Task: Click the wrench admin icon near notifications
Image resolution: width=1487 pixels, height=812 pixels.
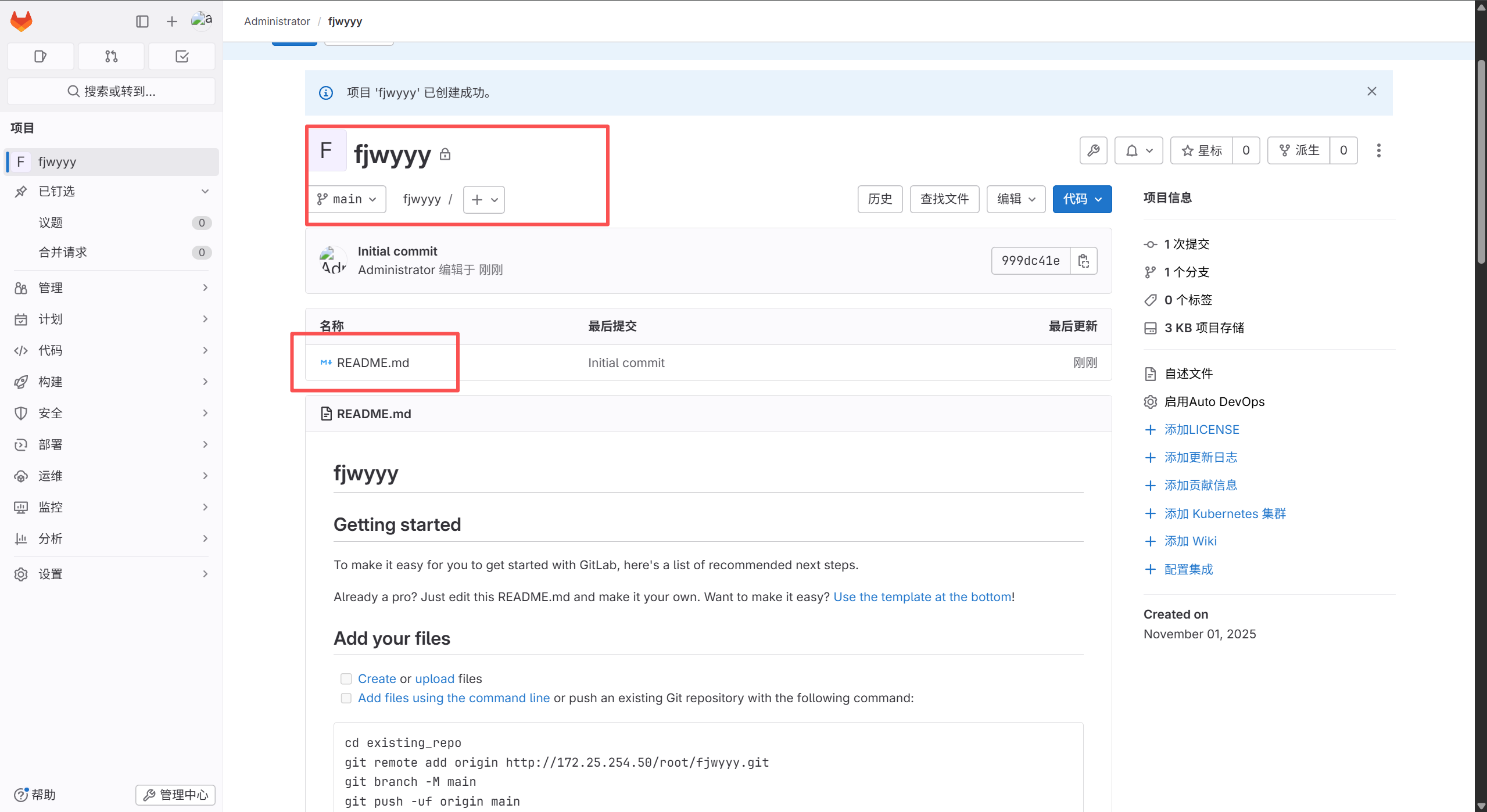Action: pos(1093,150)
